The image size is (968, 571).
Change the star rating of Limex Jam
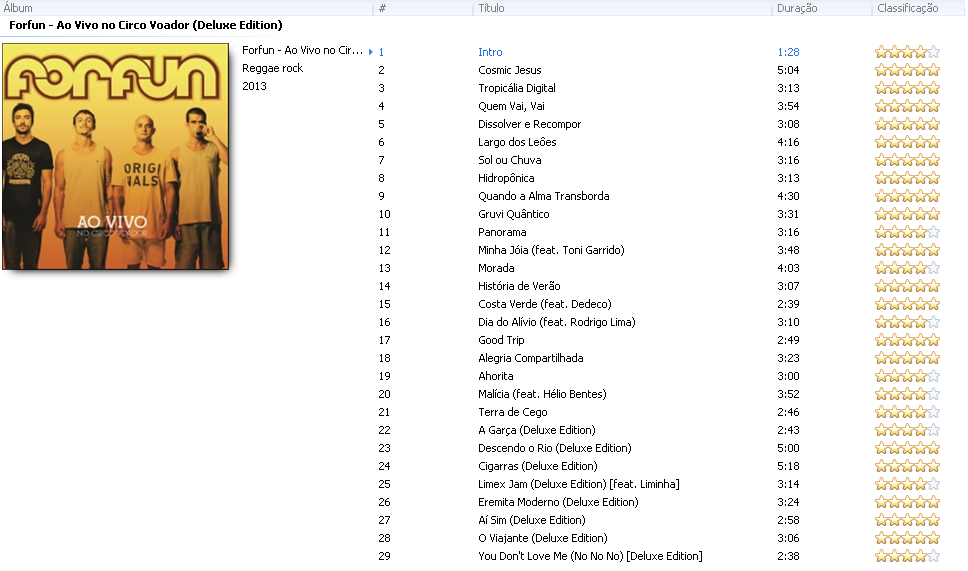[x=908, y=484]
